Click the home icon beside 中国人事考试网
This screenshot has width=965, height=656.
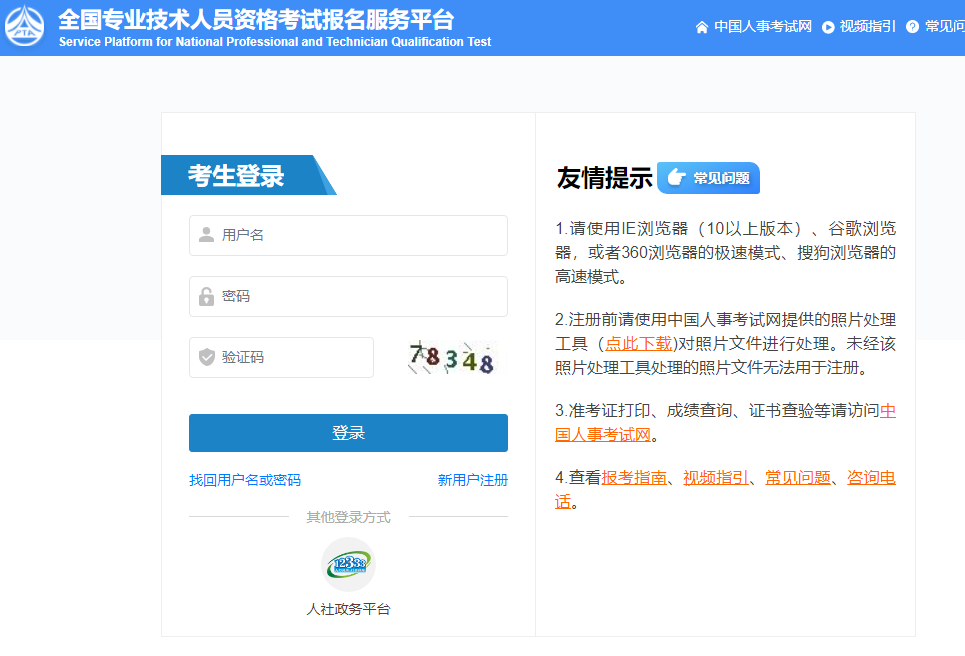702,27
